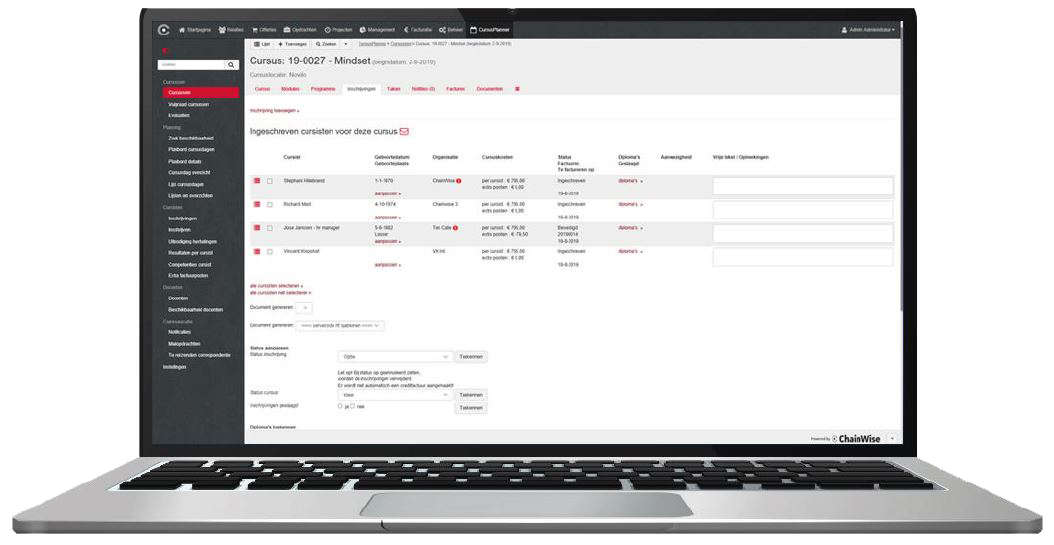Viewport: 1054px width, 545px height.
Task: Click the sidebar search magnifier button
Action: [x=231, y=65]
